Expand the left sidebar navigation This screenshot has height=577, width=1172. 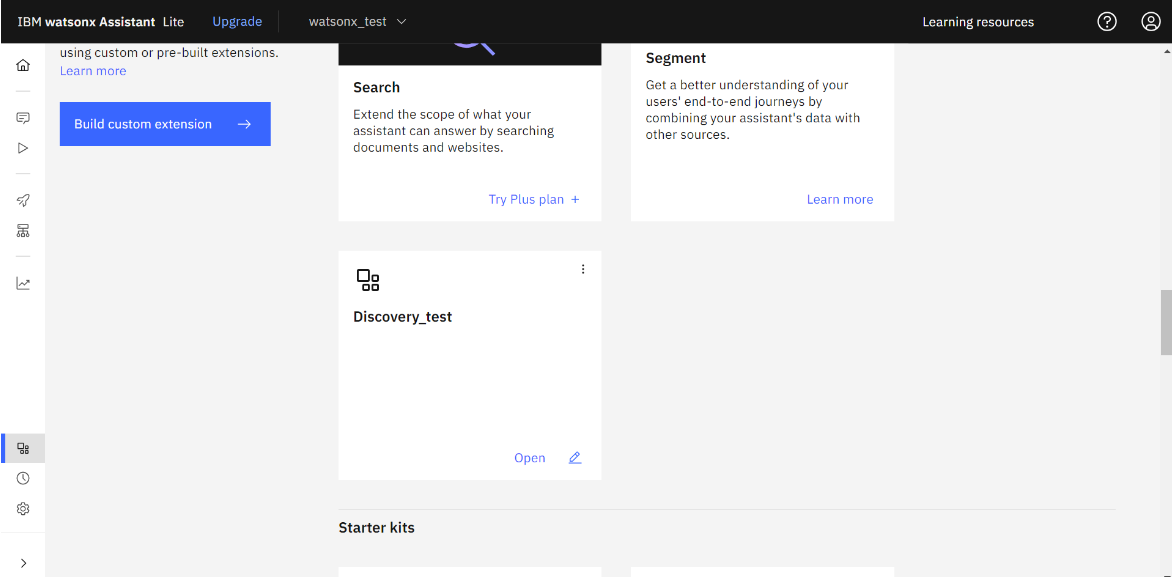point(23,563)
